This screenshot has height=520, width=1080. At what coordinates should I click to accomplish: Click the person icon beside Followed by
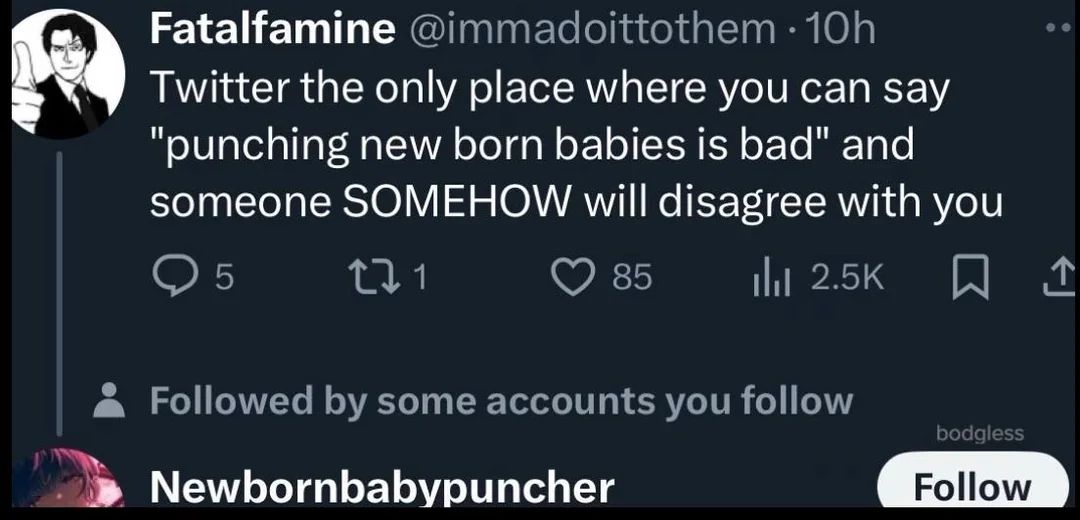coord(106,402)
